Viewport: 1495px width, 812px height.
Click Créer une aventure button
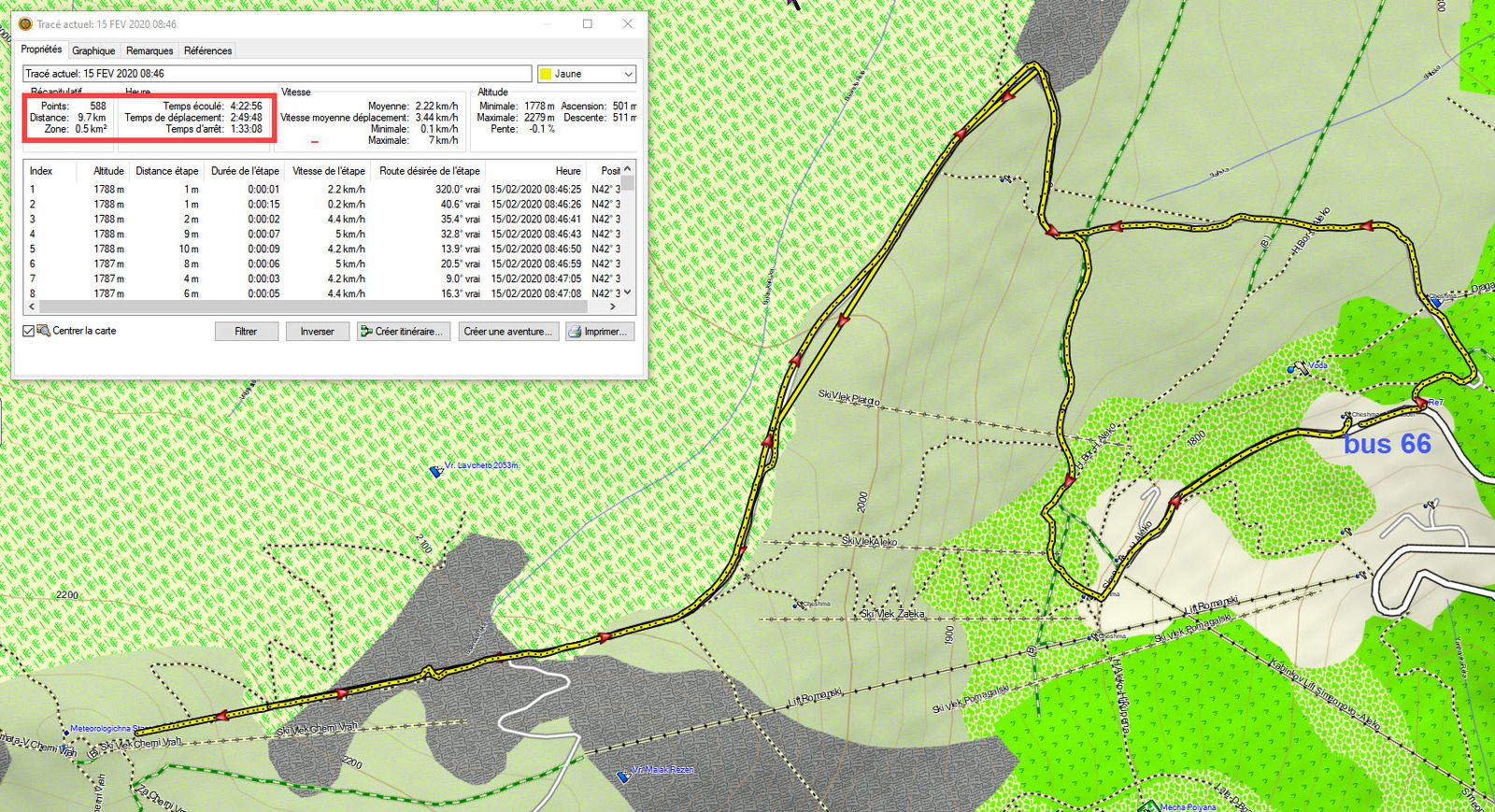[508, 332]
